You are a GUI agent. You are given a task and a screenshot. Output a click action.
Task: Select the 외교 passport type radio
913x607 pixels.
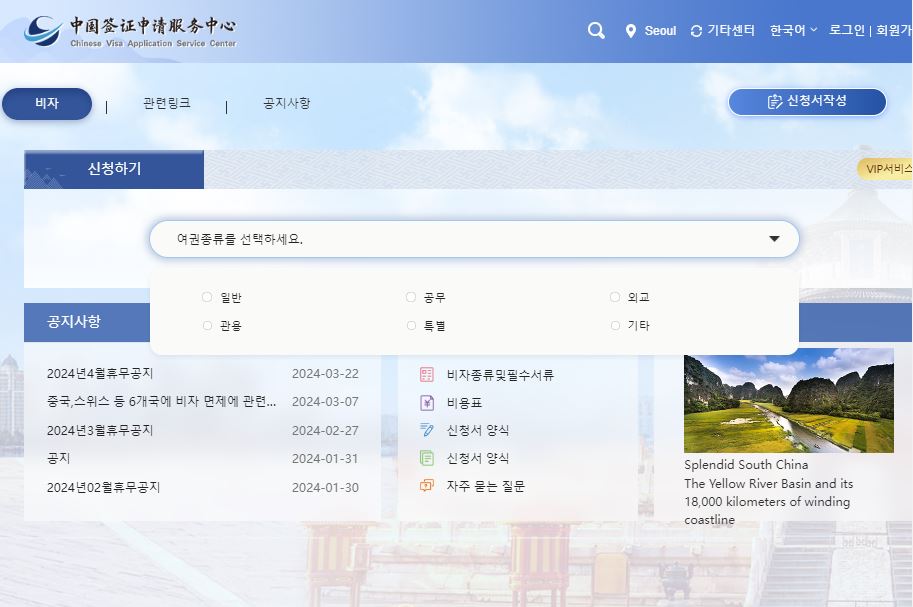point(615,297)
